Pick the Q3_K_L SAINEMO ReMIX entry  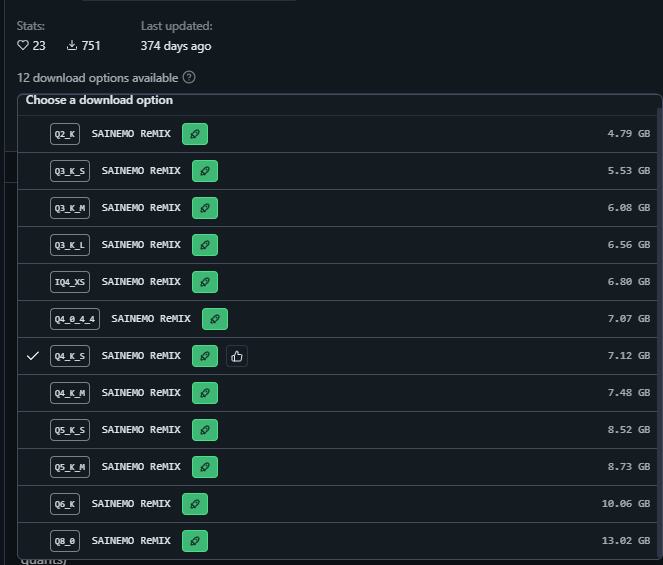point(141,245)
